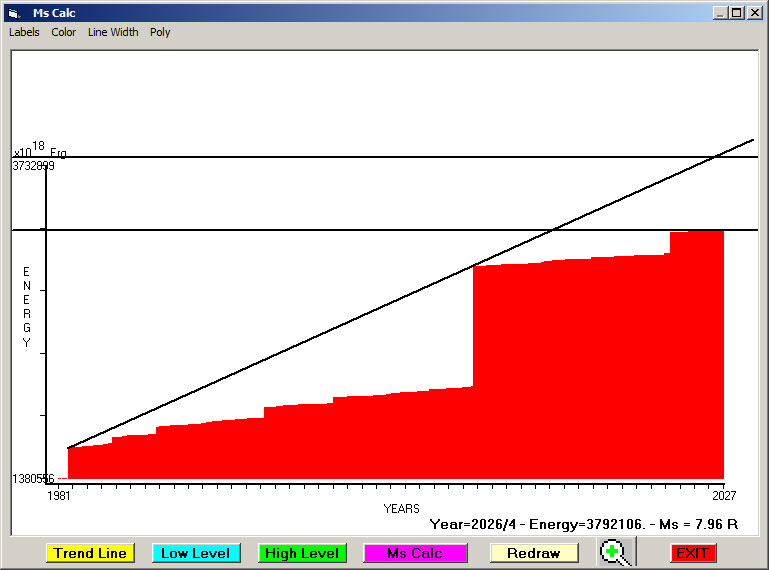Click the 1981 start year axis label
Image resolution: width=769 pixels, height=570 pixels.
[60, 495]
